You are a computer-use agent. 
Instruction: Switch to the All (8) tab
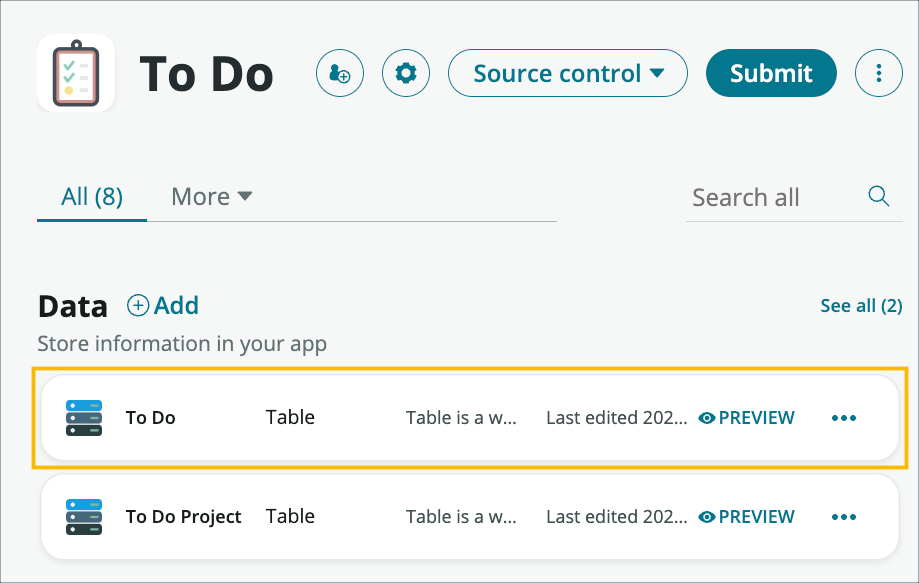coord(91,196)
